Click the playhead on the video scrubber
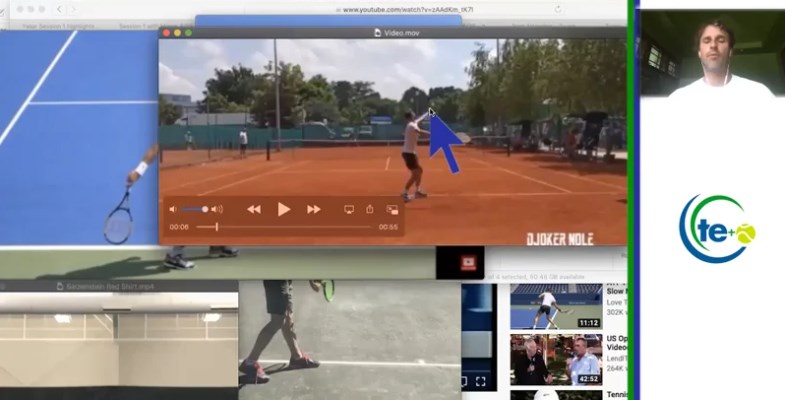 [x=216, y=227]
